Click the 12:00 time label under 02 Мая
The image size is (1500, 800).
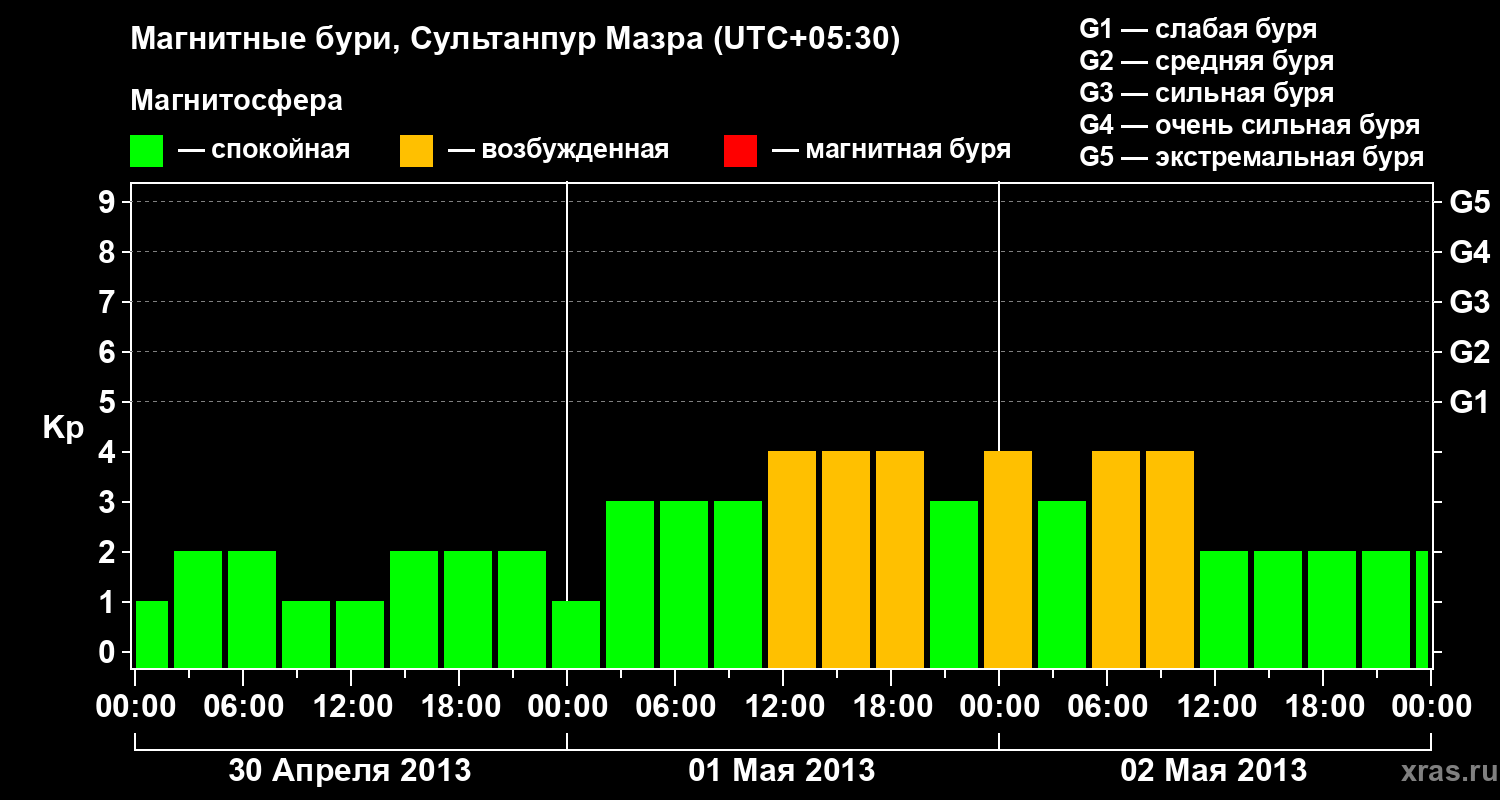point(1215,707)
